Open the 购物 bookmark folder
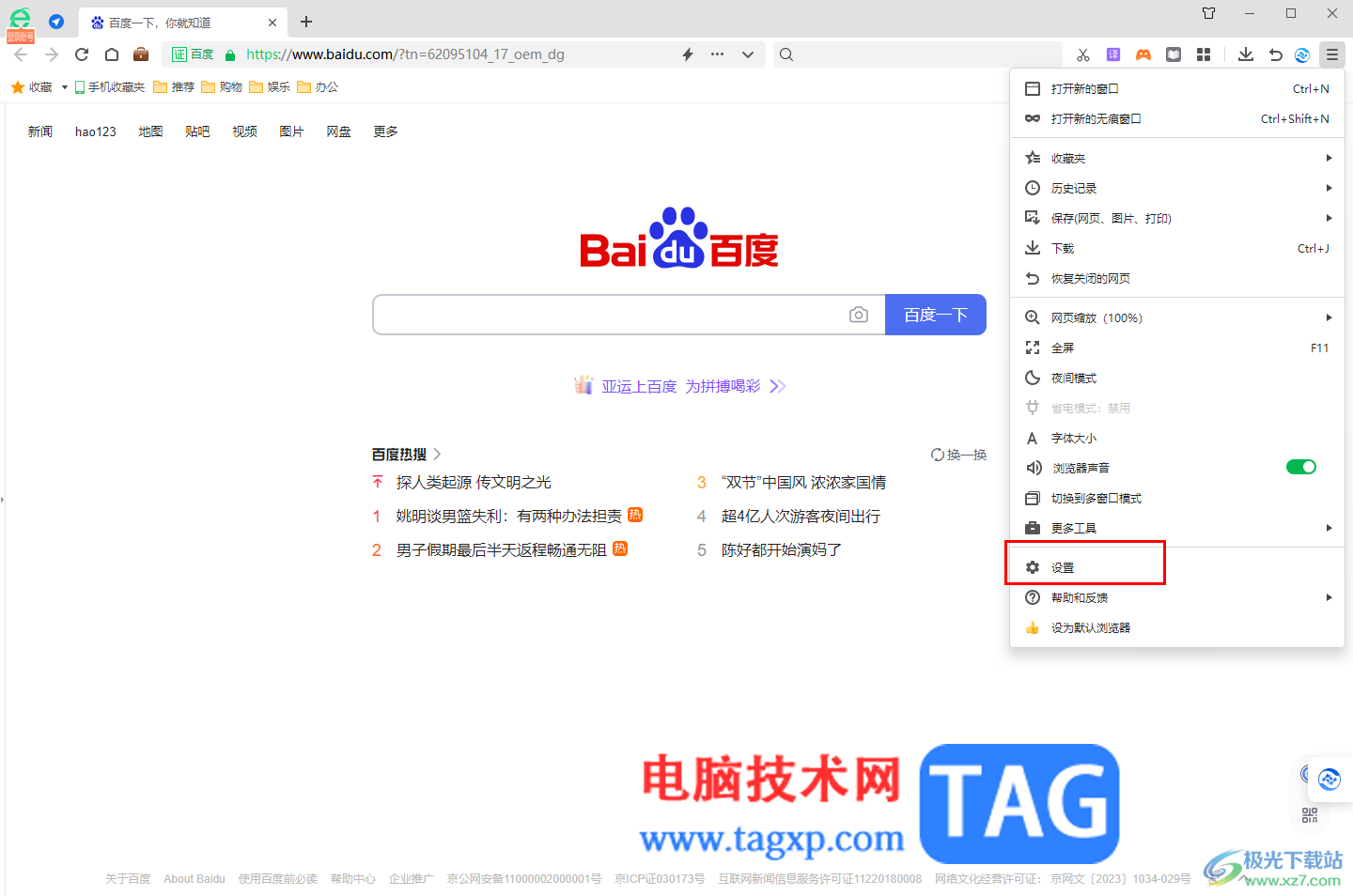The image size is (1353, 896). click(222, 87)
